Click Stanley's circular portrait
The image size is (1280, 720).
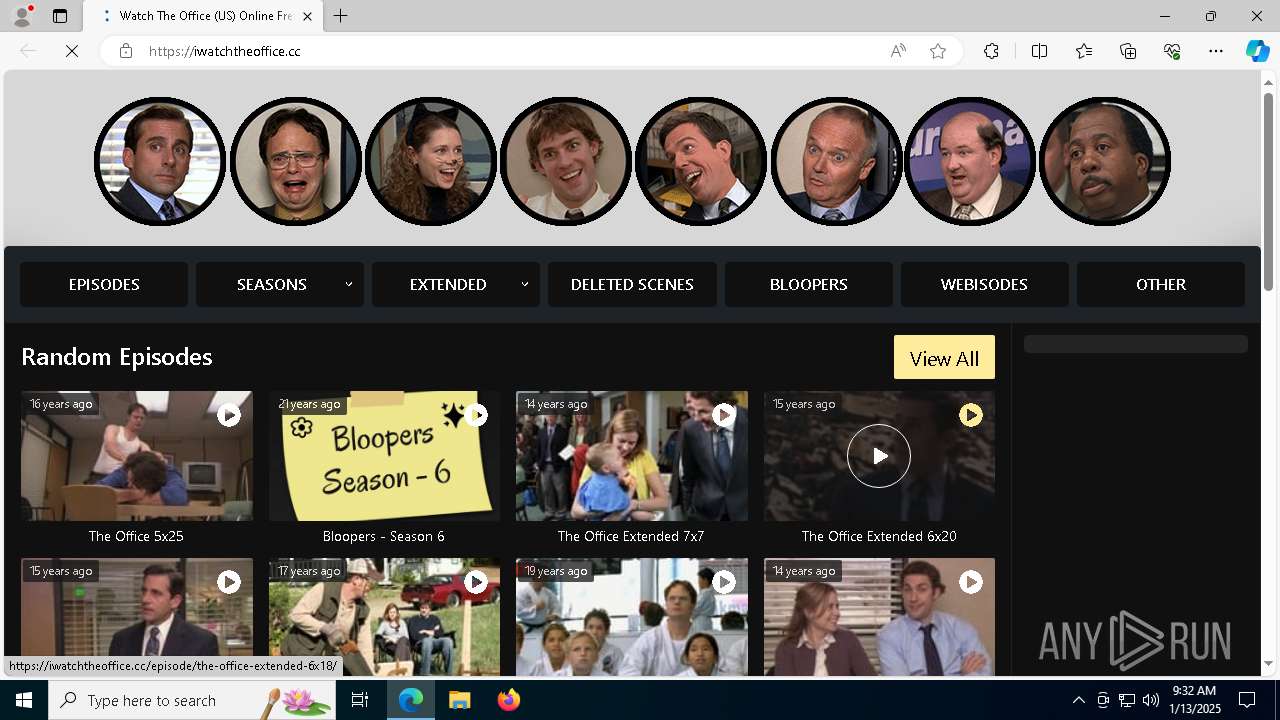1105,161
